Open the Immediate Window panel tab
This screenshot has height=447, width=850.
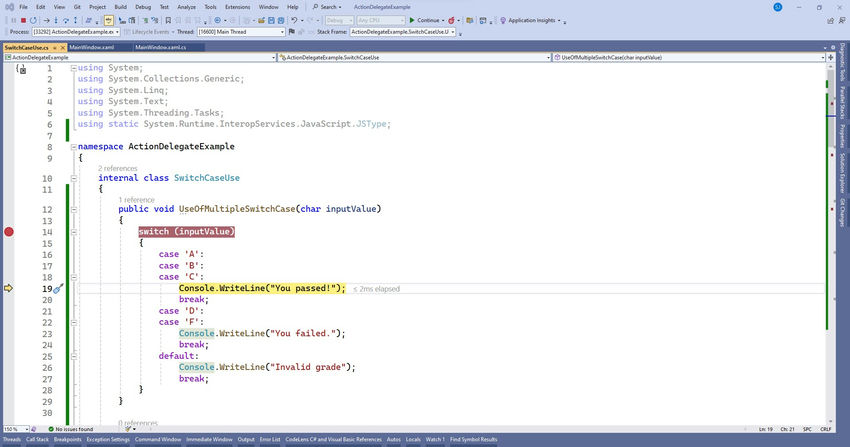[210, 439]
